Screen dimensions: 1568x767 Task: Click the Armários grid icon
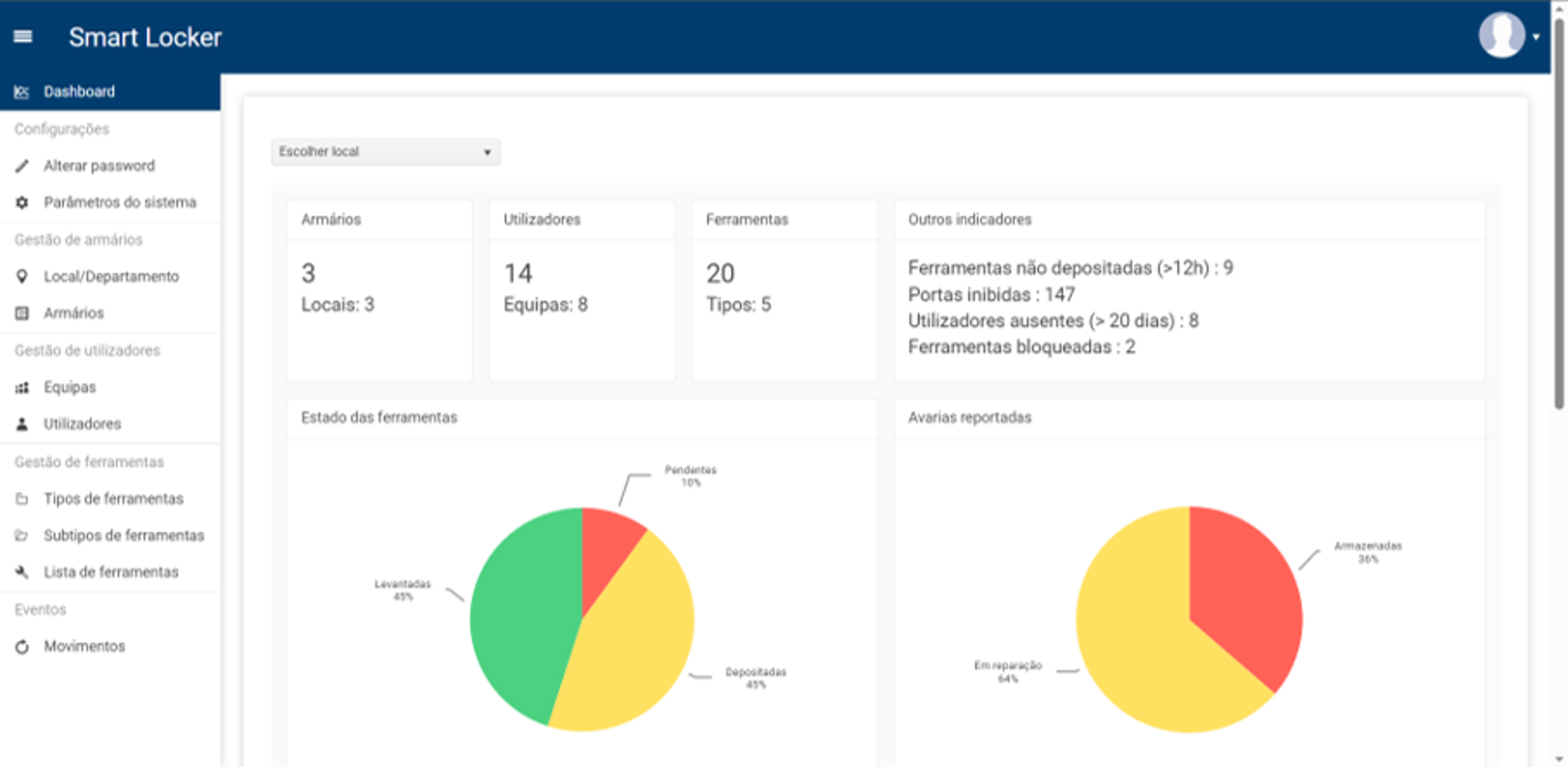tap(23, 313)
